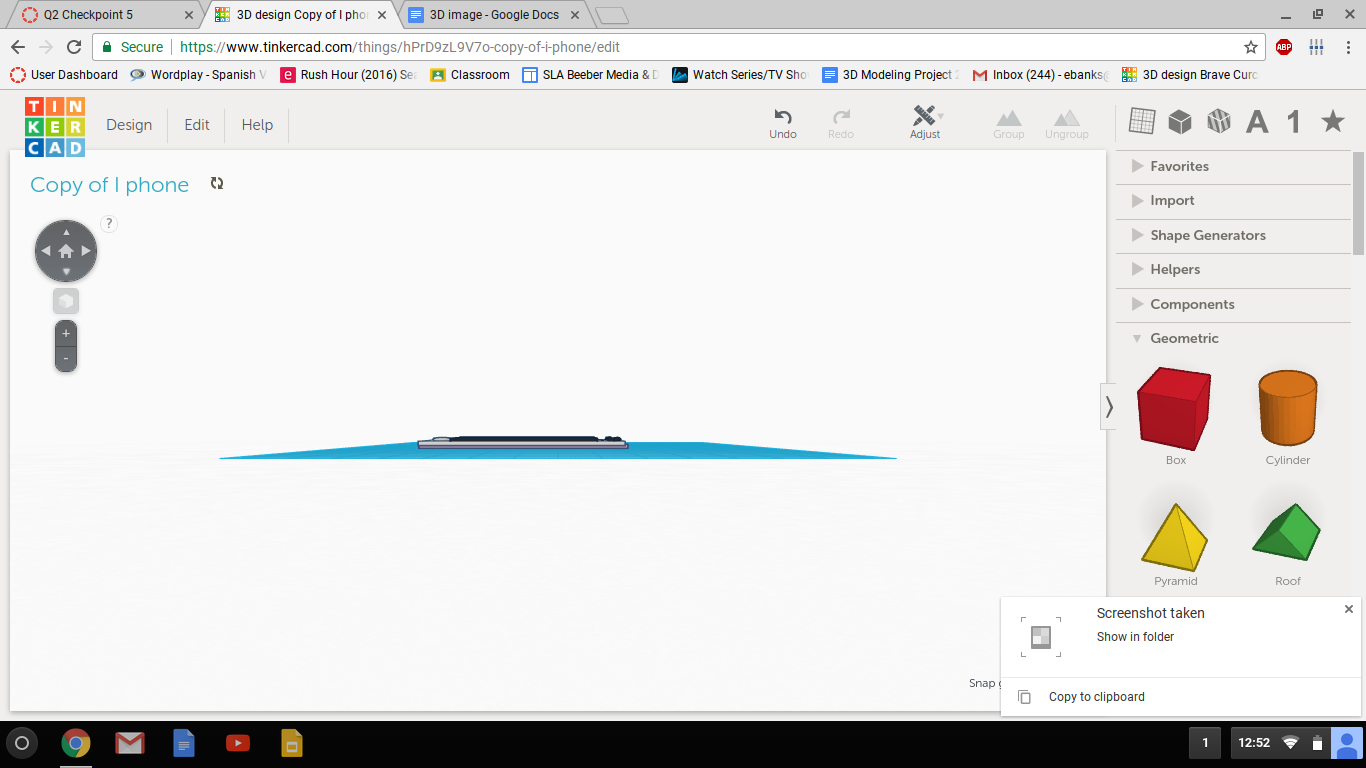Open the star favorites shapes icon
Image resolution: width=1366 pixels, height=768 pixels.
click(x=1332, y=122)
